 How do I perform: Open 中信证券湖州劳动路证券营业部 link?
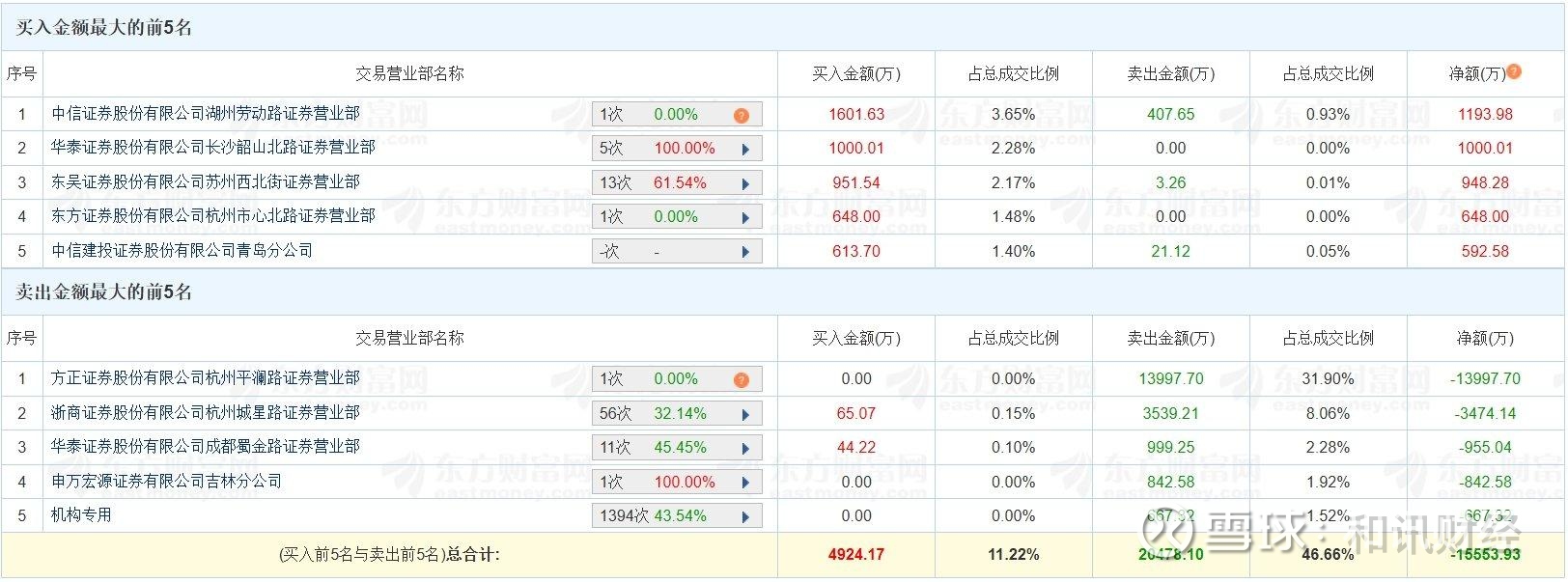pos(206,114)
